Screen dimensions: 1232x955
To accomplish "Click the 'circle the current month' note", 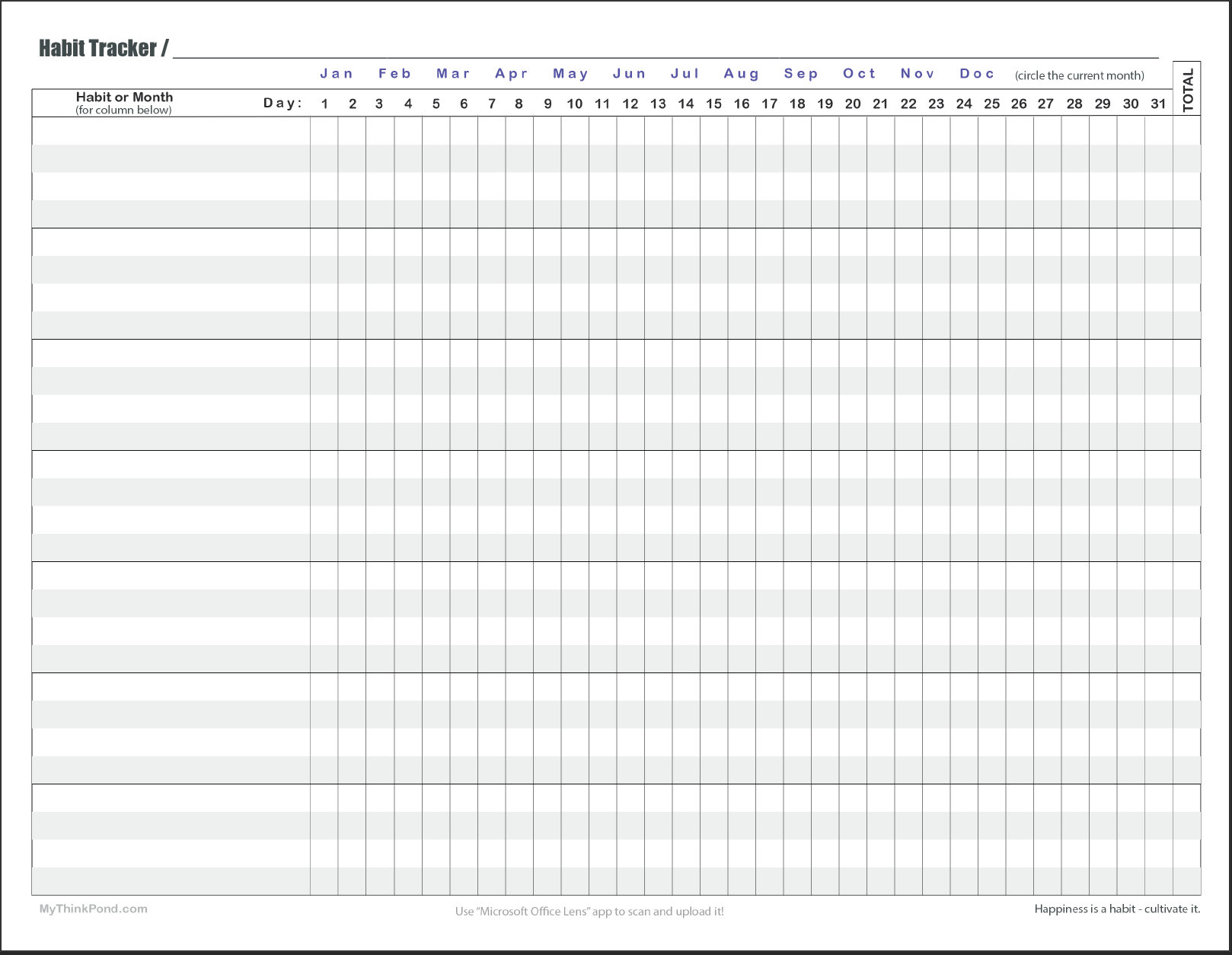I will tap(1080, 75).
